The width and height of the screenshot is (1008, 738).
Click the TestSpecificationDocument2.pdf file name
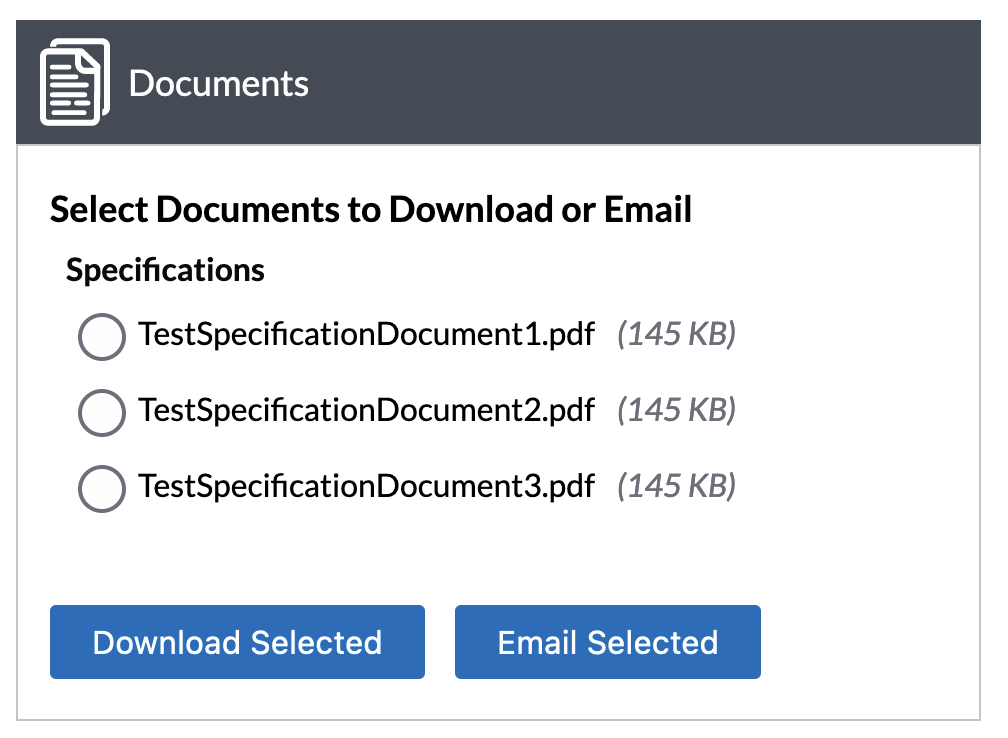pos(366,410)
